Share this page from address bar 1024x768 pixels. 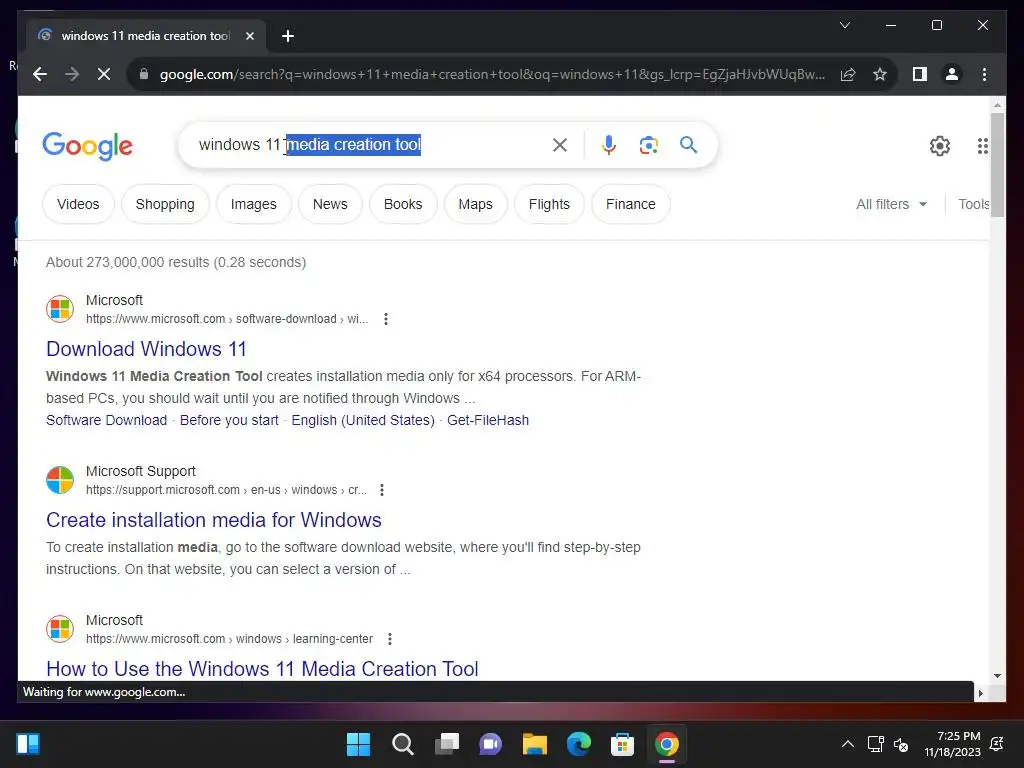848,74
